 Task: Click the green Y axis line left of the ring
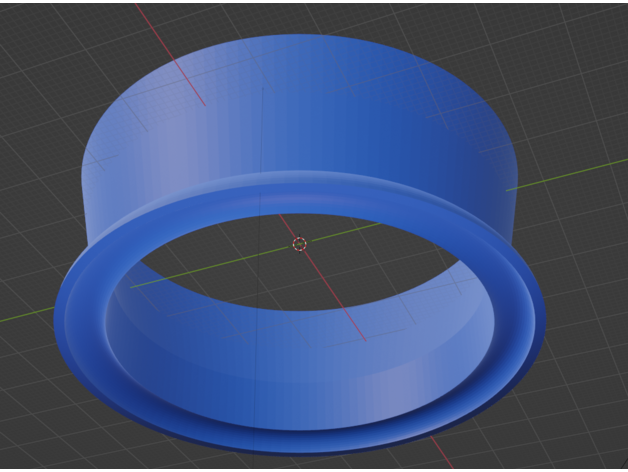25,315
